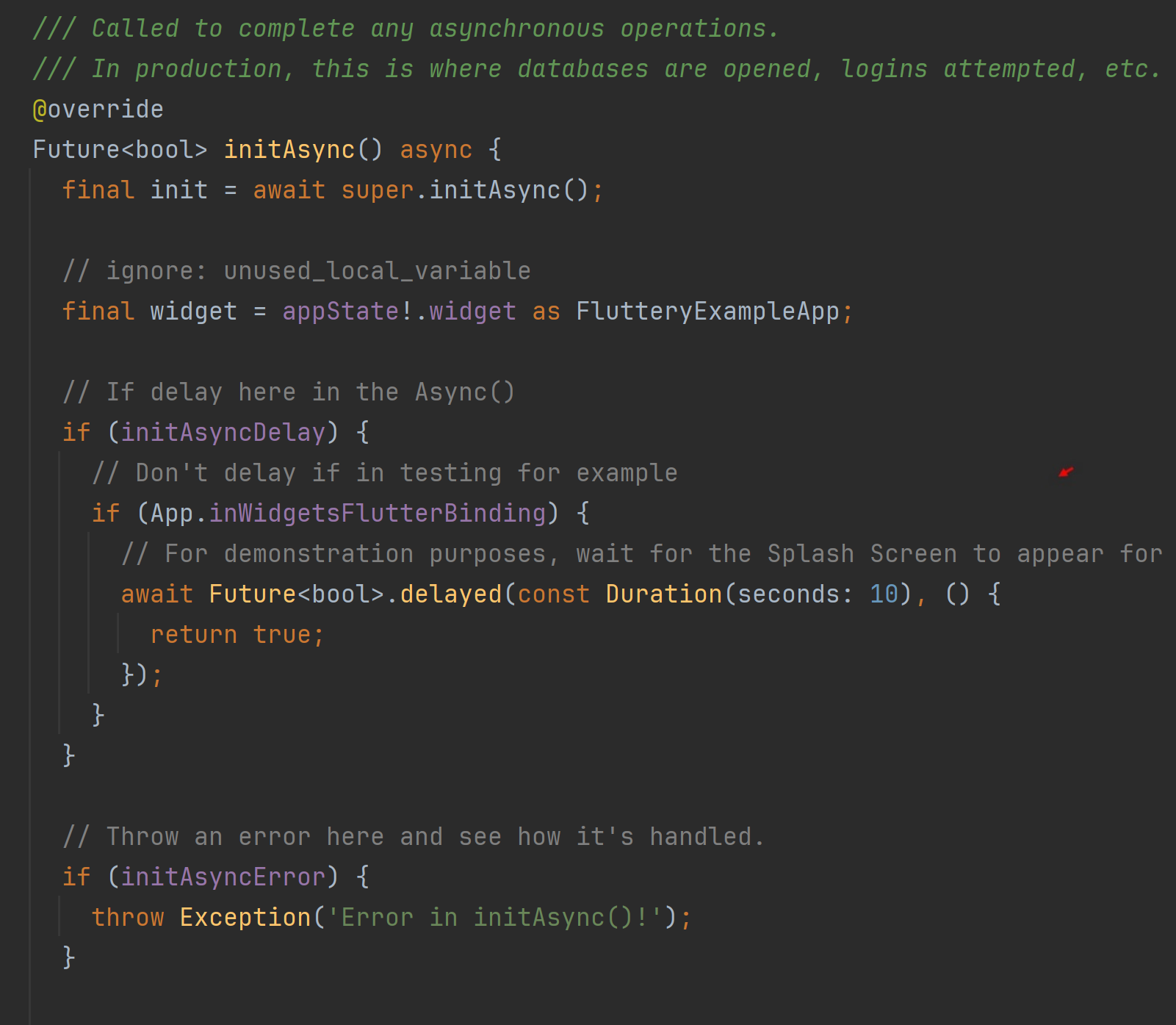Click the @override annotation
The width and height of the screenshot is (1176, 1025).
point(98,109)
